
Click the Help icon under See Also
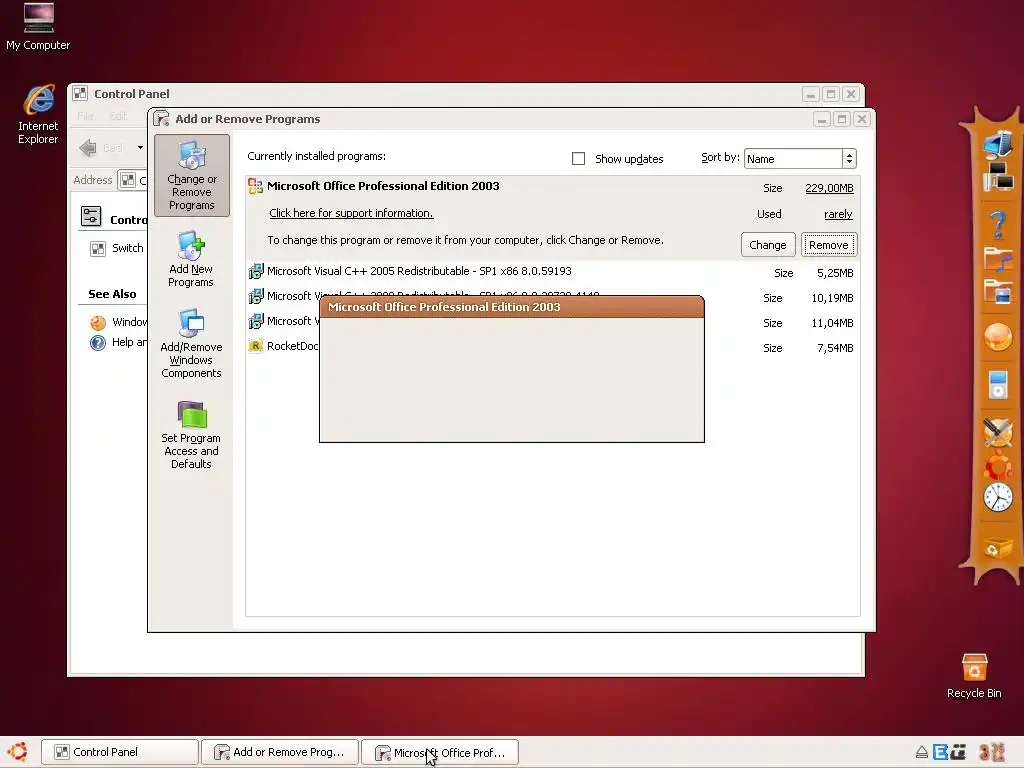click(x=98, y=342)
